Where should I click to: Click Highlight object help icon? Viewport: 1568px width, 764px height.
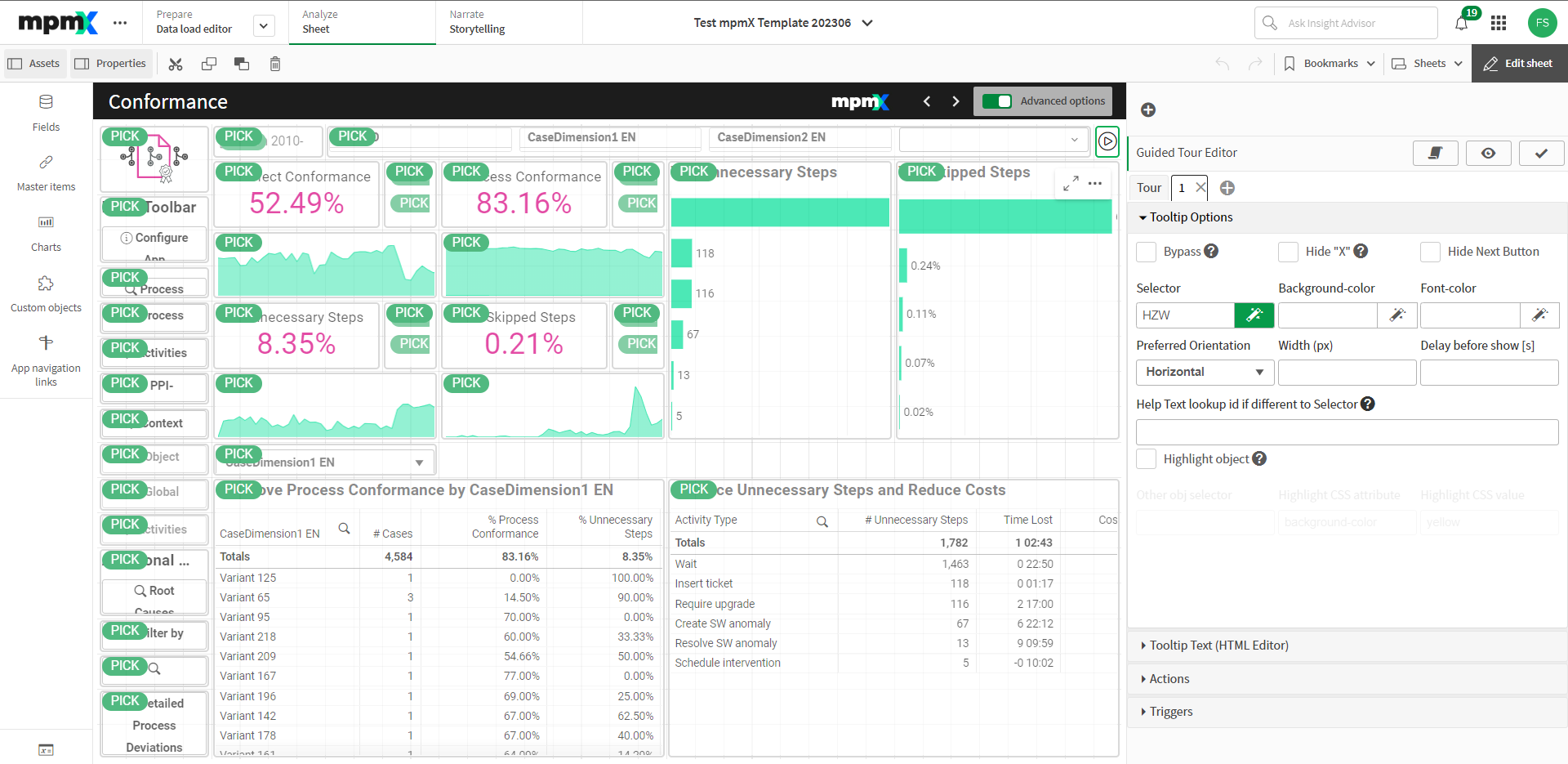click(x=1259, y=458)
